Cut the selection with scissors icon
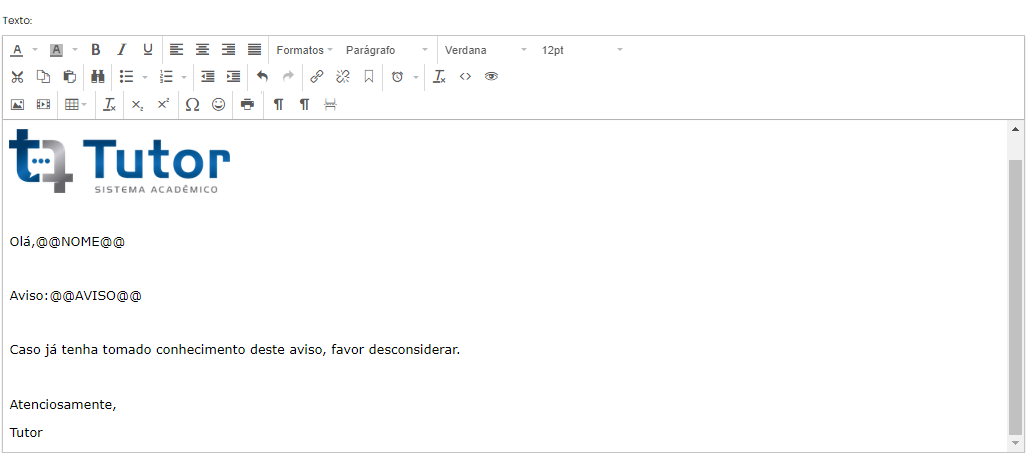1026x453 pixels. [x=17, y=77]
